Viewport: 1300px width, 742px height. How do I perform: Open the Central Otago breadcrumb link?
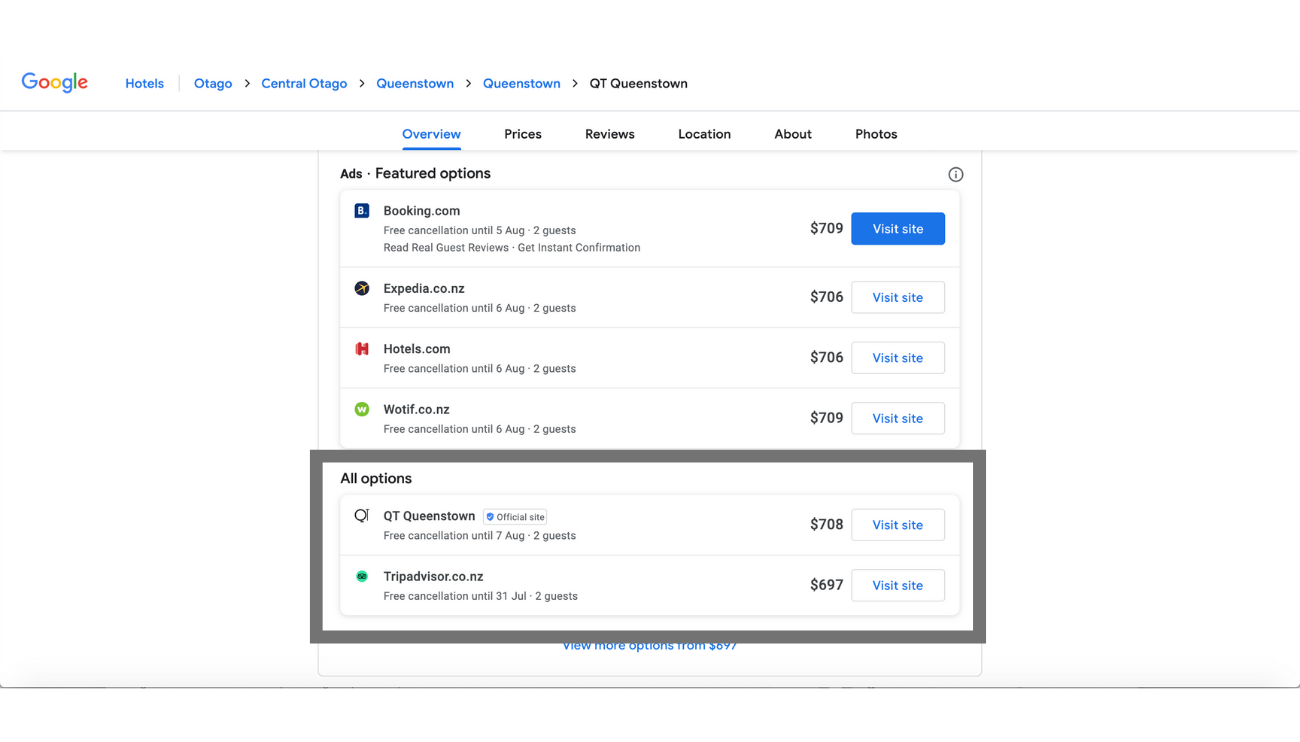(x=304, y=84)
